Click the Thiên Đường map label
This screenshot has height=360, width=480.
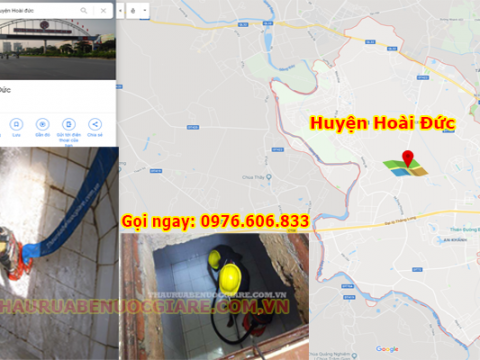pos(465,229)
